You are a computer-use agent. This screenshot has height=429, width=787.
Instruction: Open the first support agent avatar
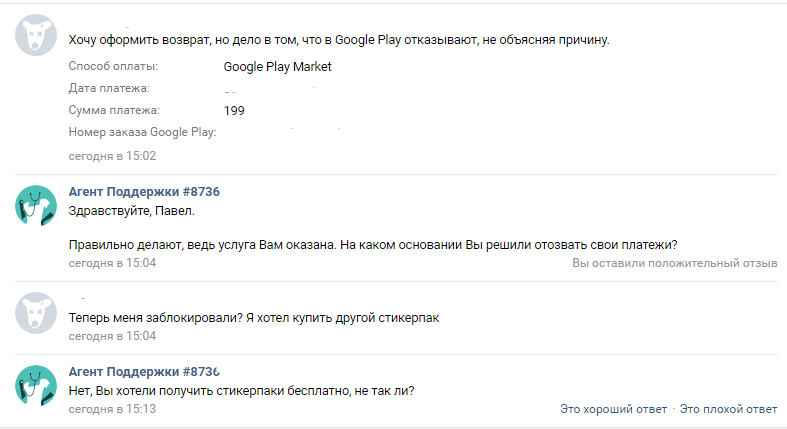(36, 206)
